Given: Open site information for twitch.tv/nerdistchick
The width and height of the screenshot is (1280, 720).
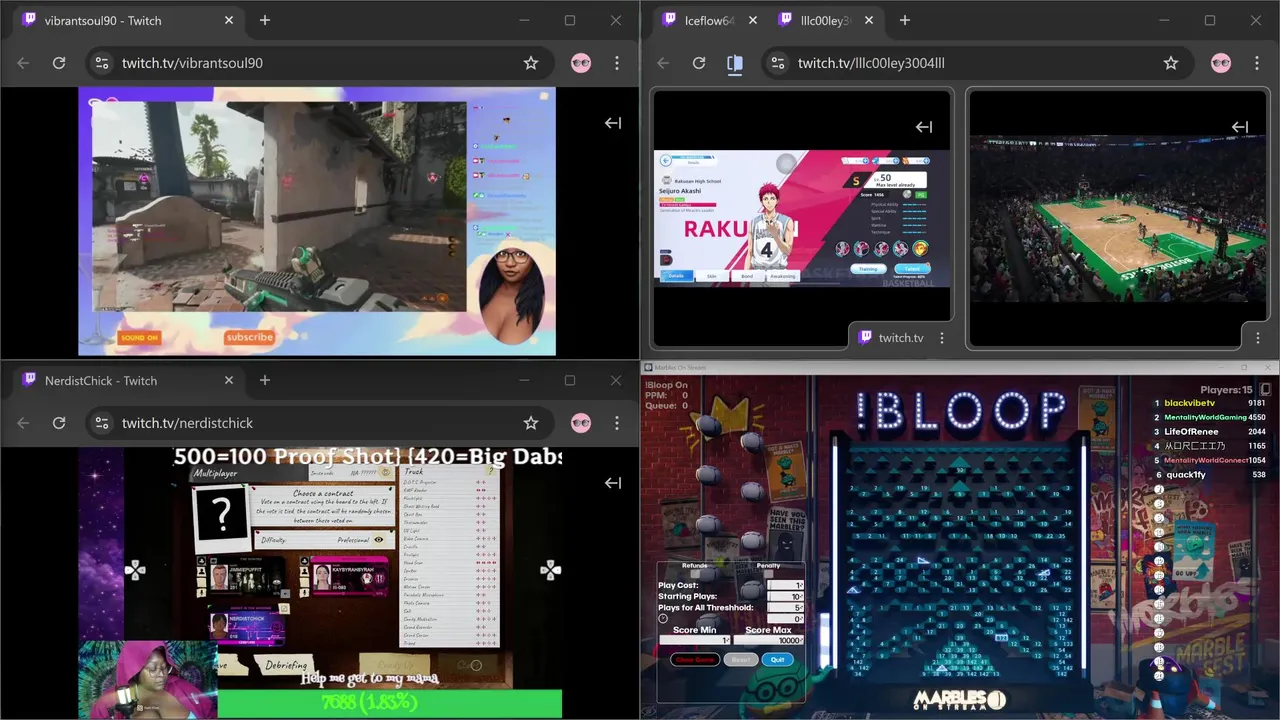Looking at the screenshot, I should point(101,423).
